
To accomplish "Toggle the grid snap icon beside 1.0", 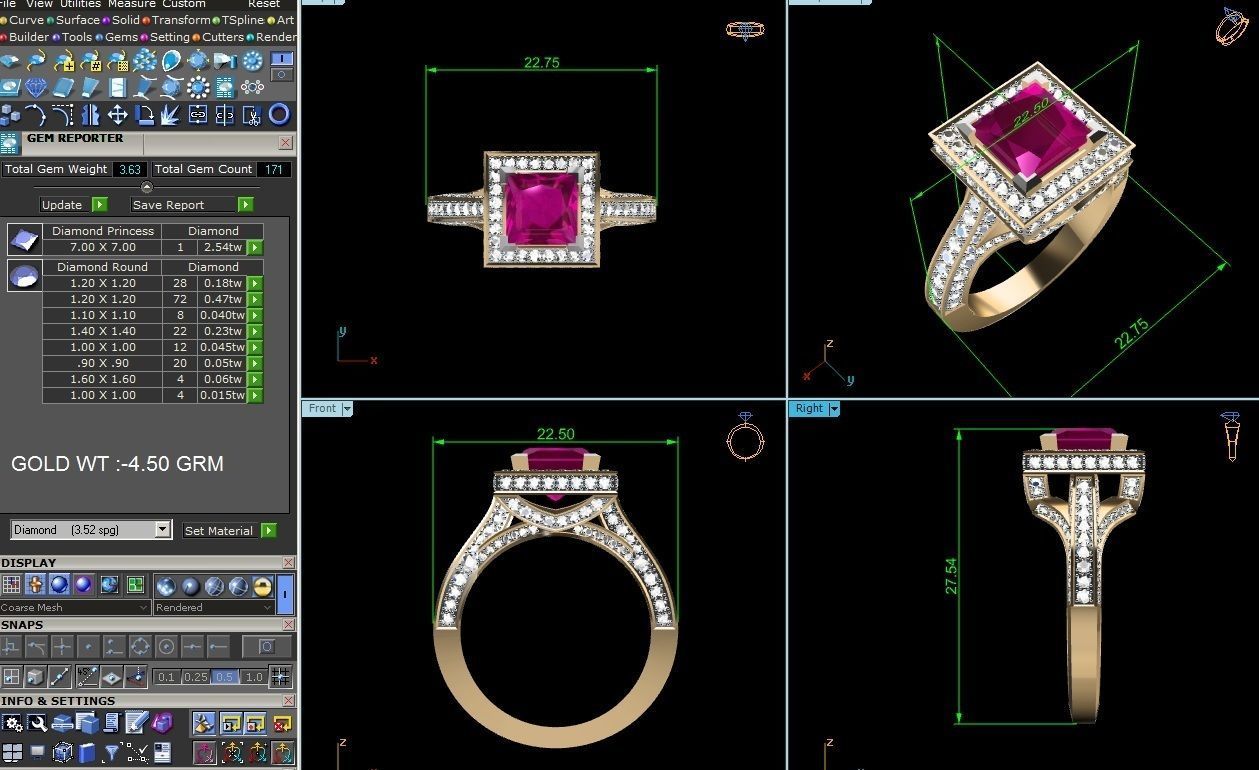I will tap(281, 677).
